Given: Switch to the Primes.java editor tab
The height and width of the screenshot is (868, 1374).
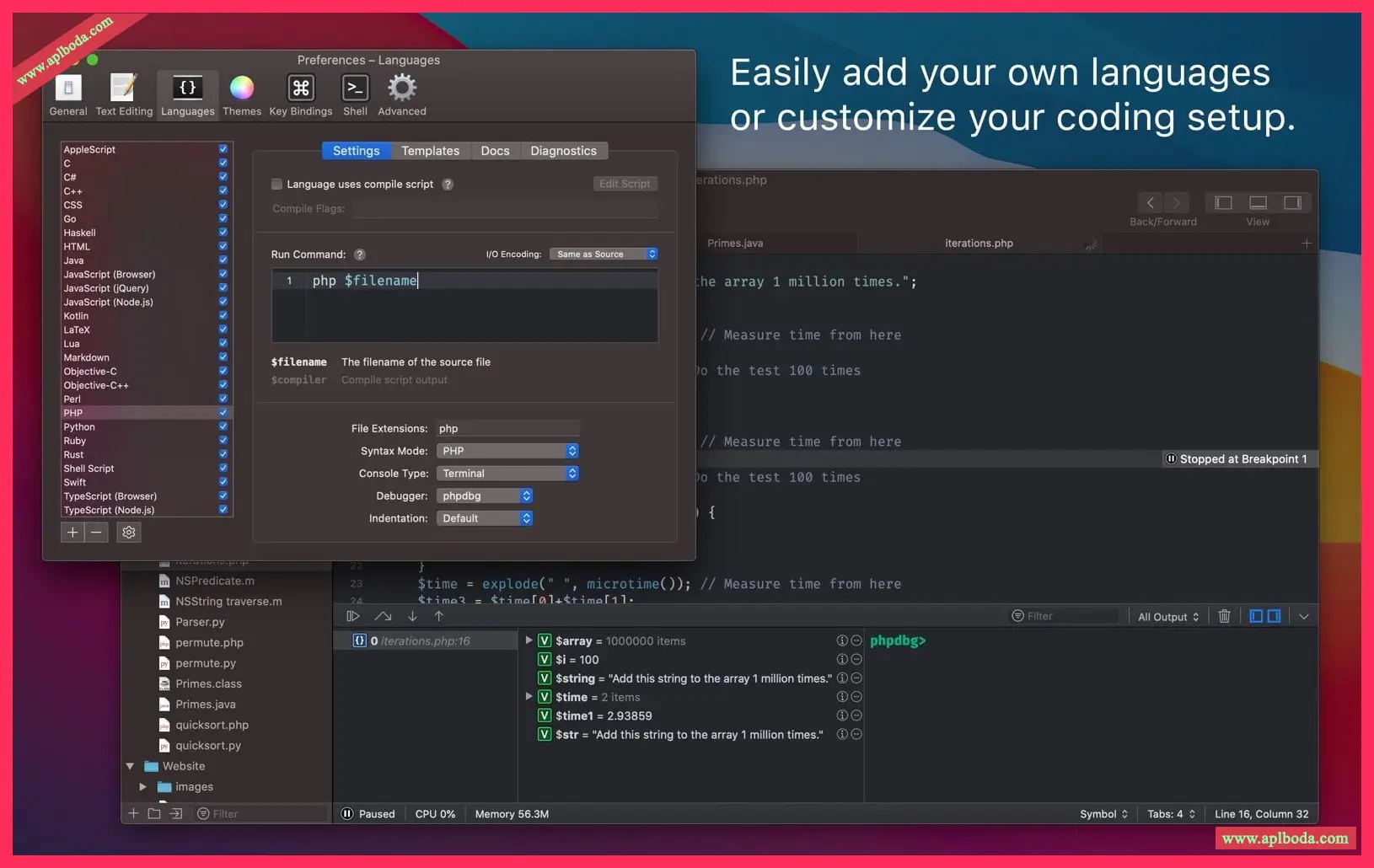Looking at the screenshot, I should (735, 244).
